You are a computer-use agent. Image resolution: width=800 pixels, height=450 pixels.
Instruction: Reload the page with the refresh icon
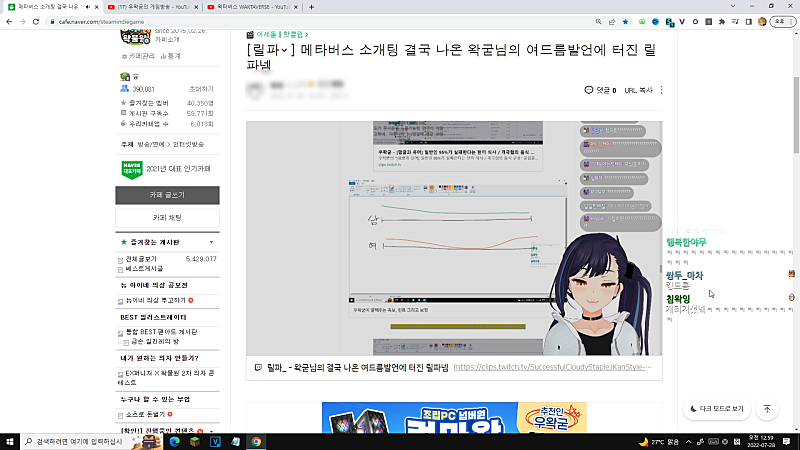click(x=36, y=22)
